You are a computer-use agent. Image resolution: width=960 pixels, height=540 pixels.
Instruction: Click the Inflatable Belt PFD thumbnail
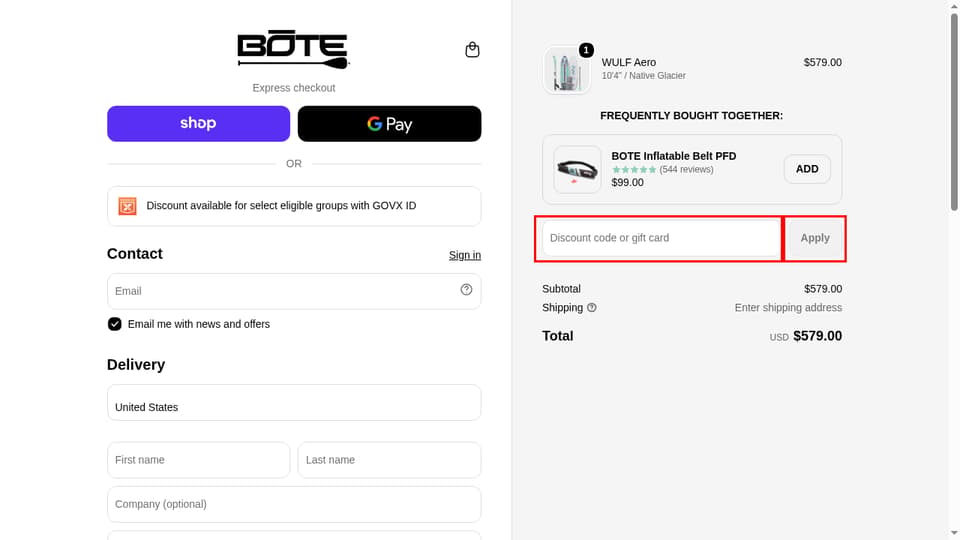(x=577, y=170)
